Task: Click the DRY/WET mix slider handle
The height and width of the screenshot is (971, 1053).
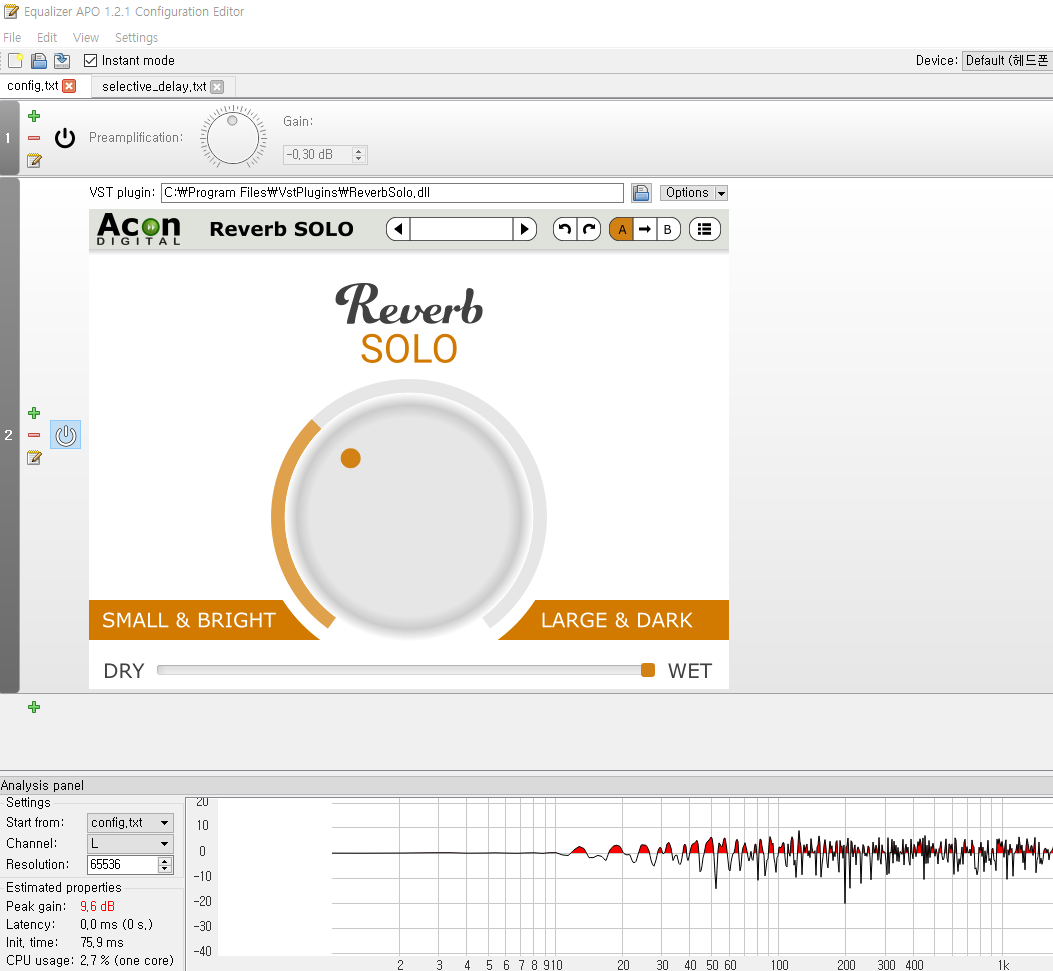Action: (x=648, y=670)
